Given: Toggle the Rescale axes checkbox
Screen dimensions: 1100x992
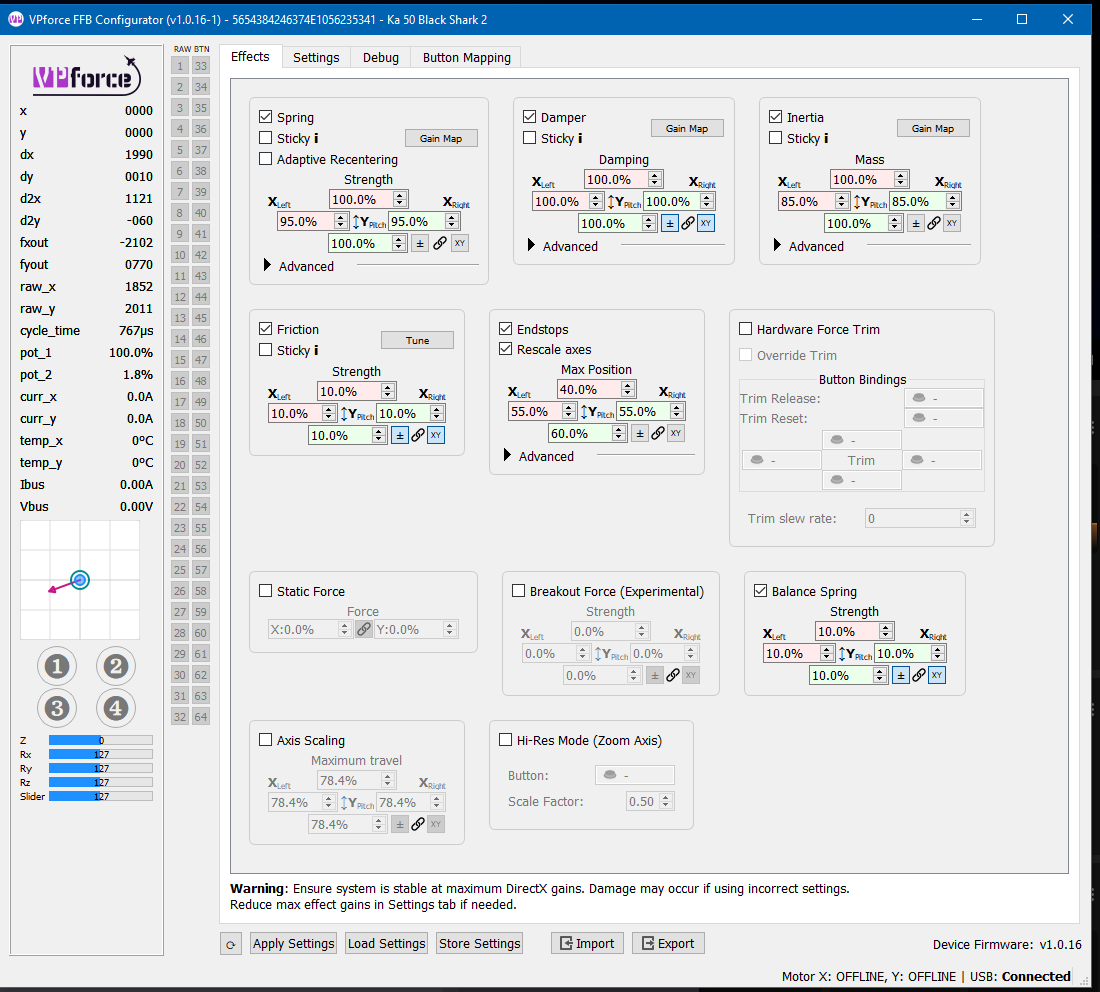Looking at the screenshot, I should pos(505,349).
